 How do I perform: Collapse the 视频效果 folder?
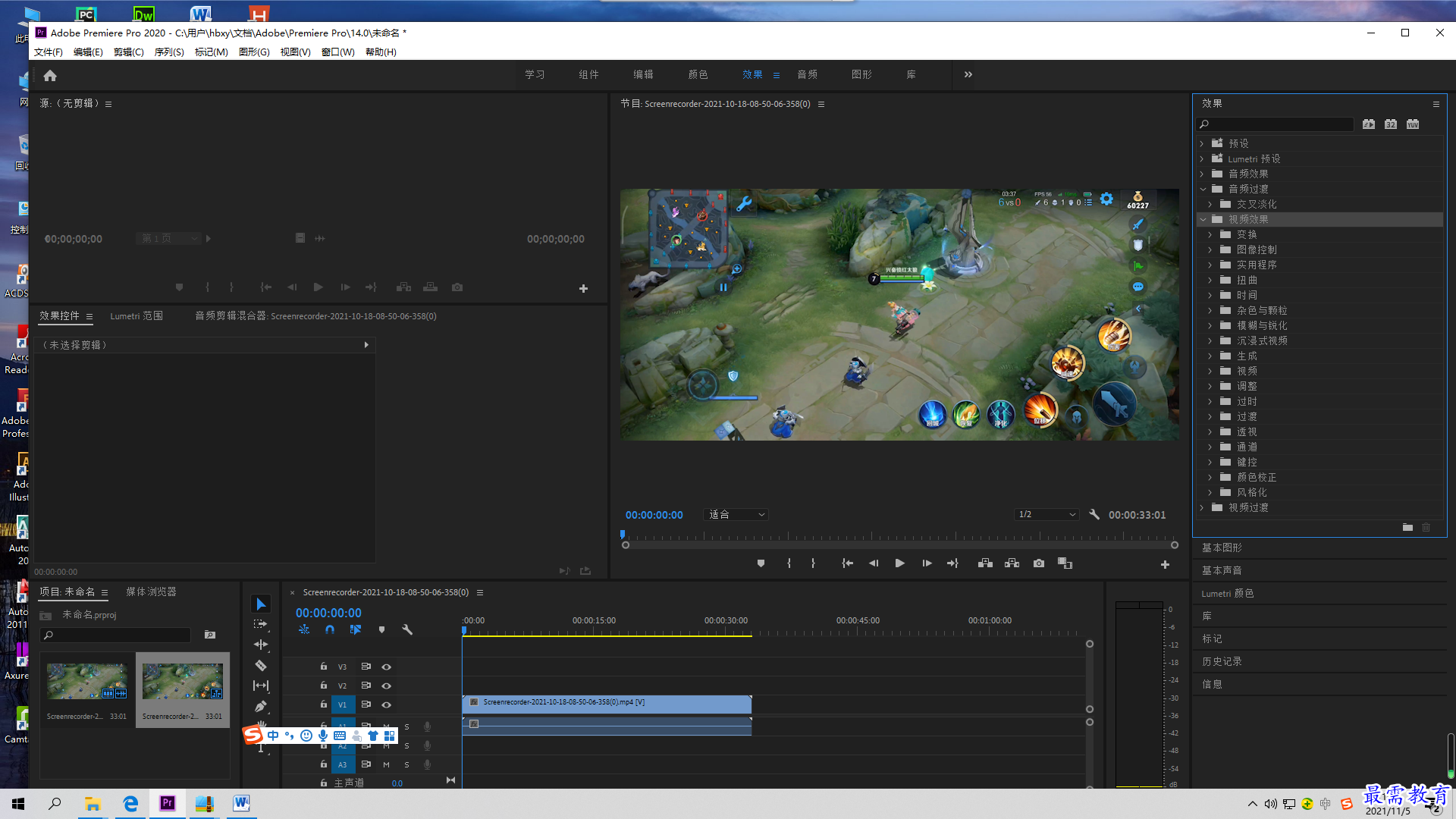(x=1202, y=219)
